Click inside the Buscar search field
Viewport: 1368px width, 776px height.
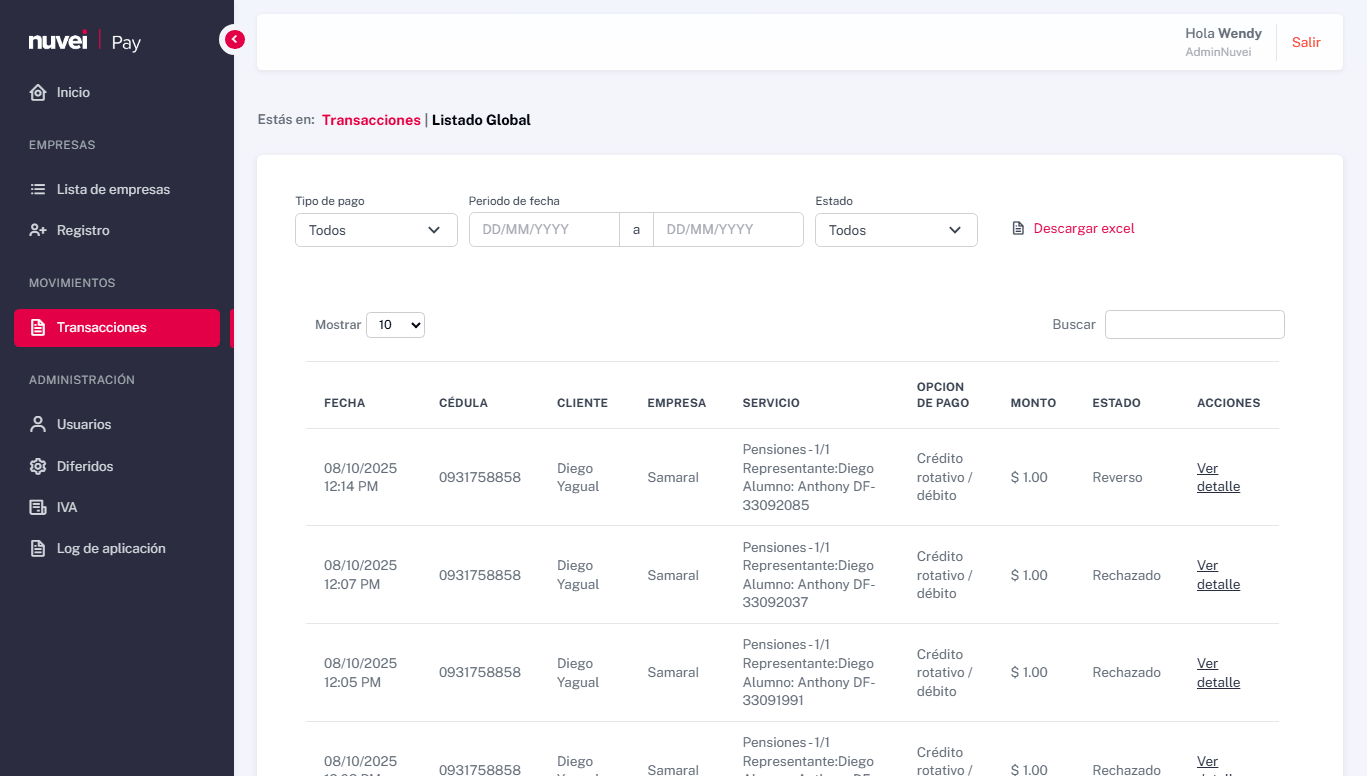1194,324
